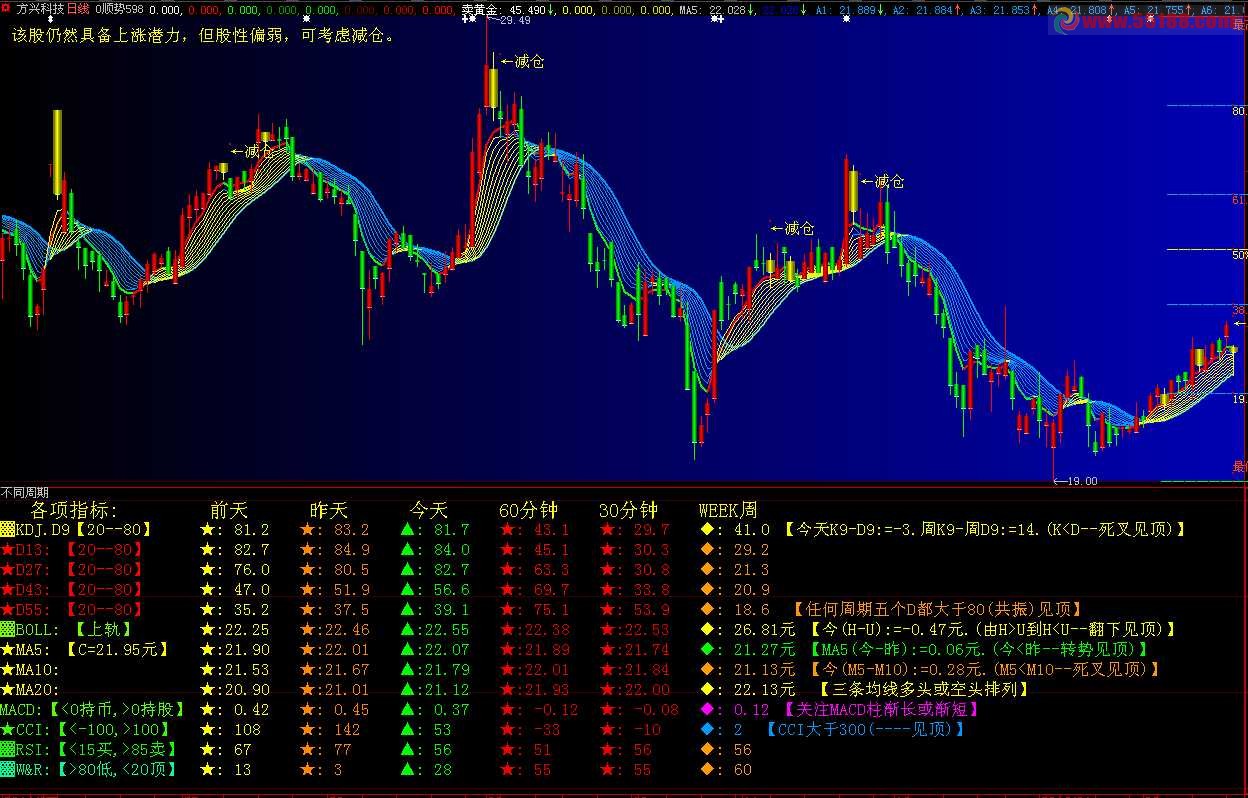Click the BOLL【上轨】 row label

(75, 630)
